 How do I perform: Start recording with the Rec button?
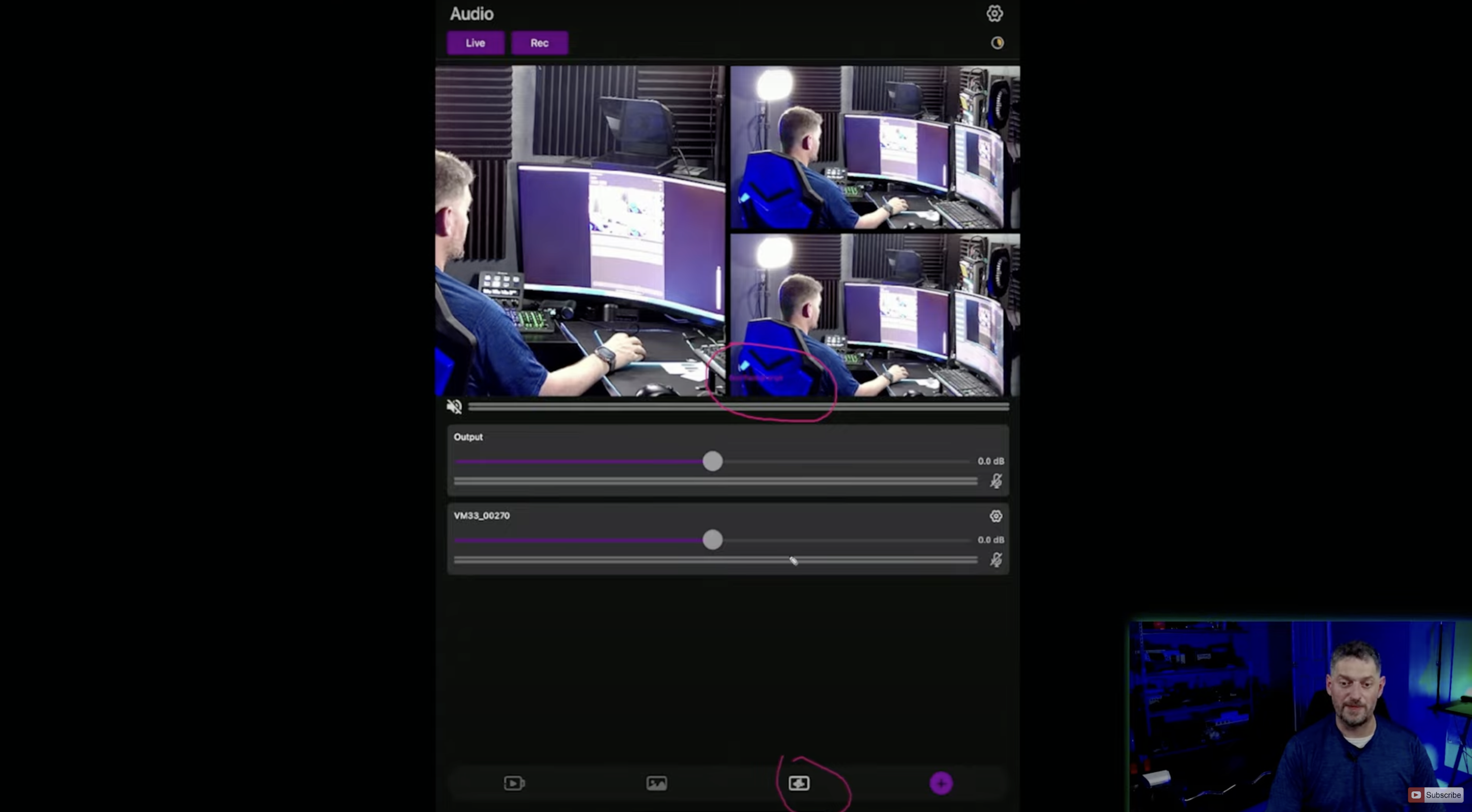tap(540, 43)
